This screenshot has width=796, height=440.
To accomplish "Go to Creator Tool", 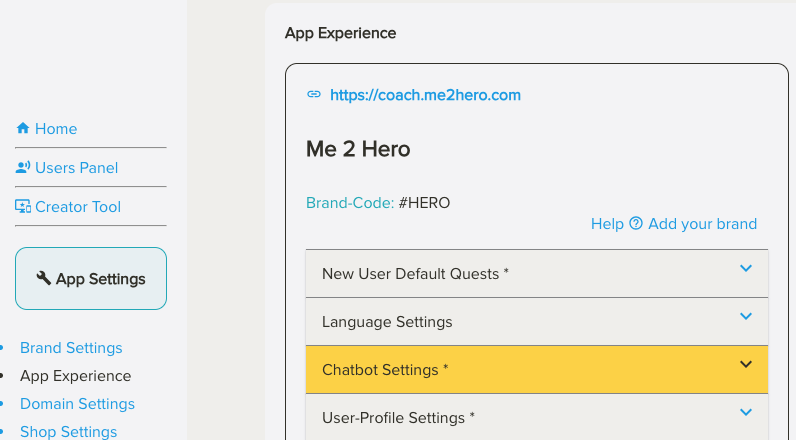I will 78,207.
